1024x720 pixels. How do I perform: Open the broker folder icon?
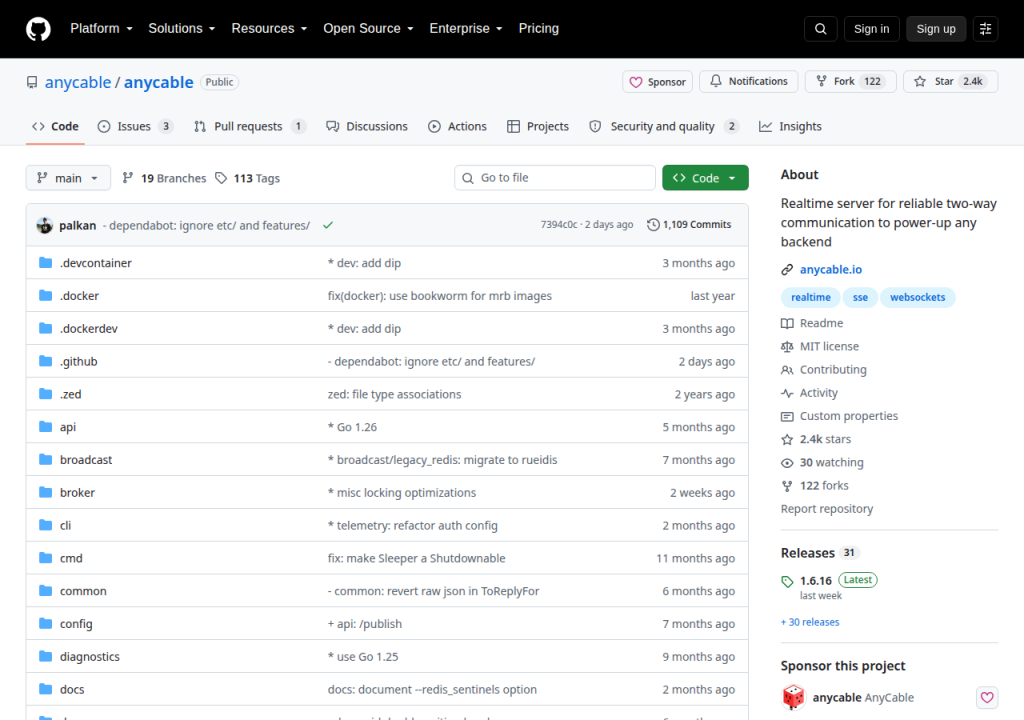tap(45, 492)
